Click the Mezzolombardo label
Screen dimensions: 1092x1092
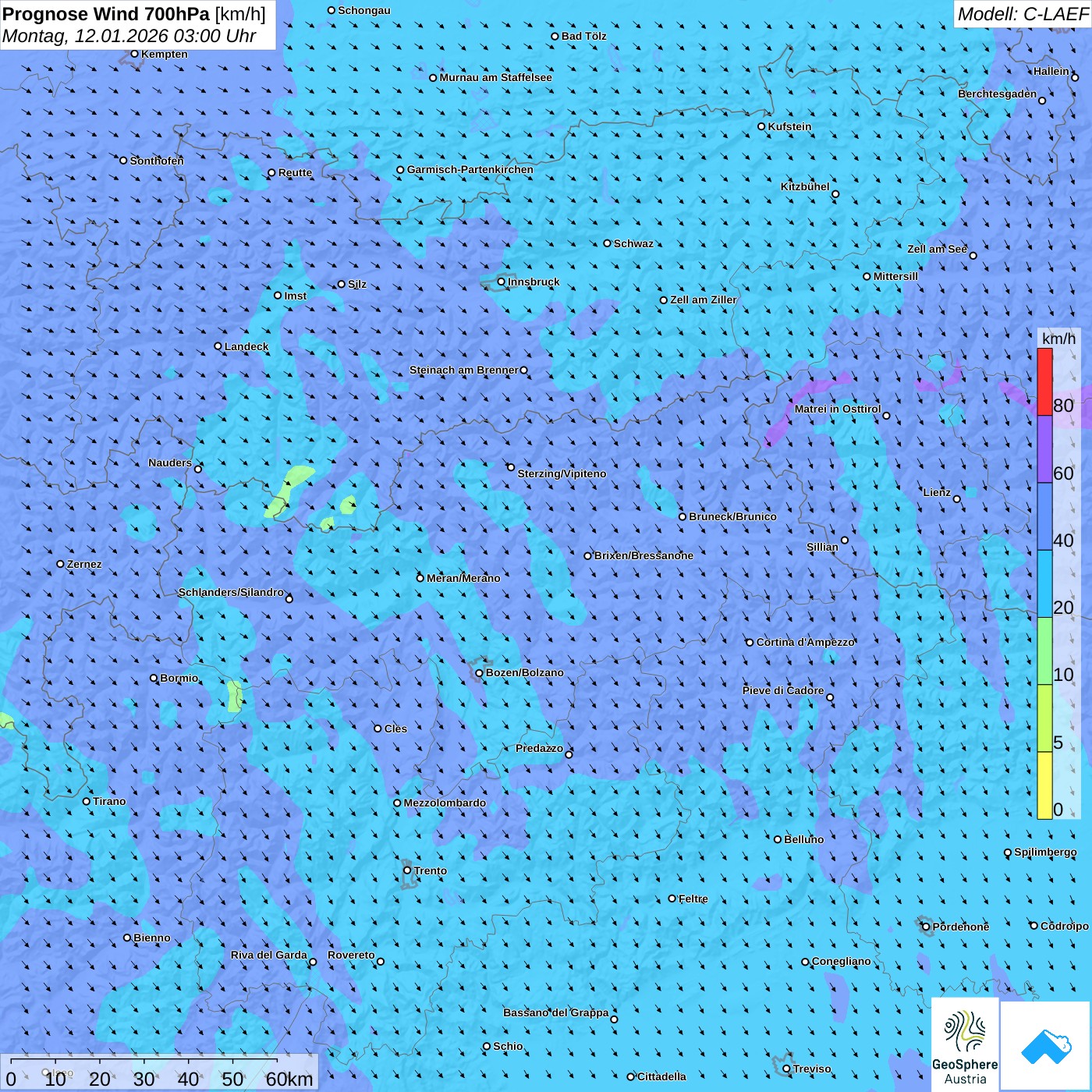click(445, 803)
